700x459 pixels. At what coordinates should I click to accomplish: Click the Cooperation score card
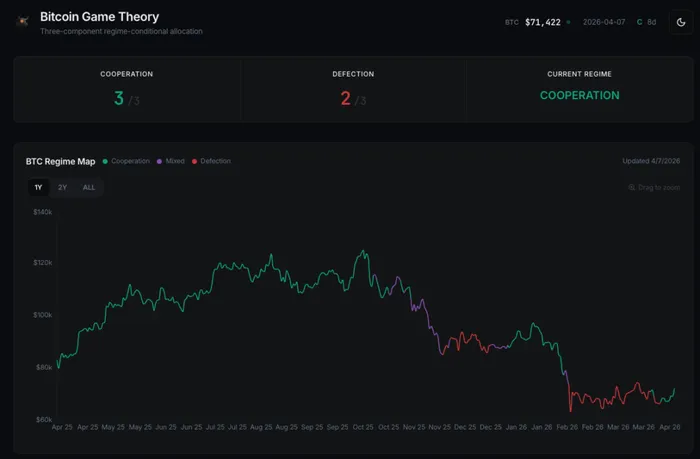click(127, 89)
